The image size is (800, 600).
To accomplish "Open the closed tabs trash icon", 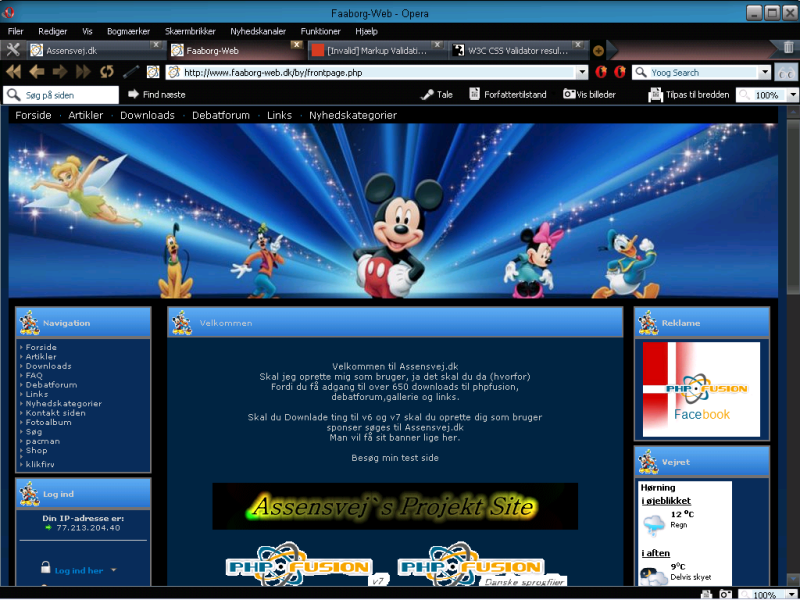I will click(x=788, y=49).
